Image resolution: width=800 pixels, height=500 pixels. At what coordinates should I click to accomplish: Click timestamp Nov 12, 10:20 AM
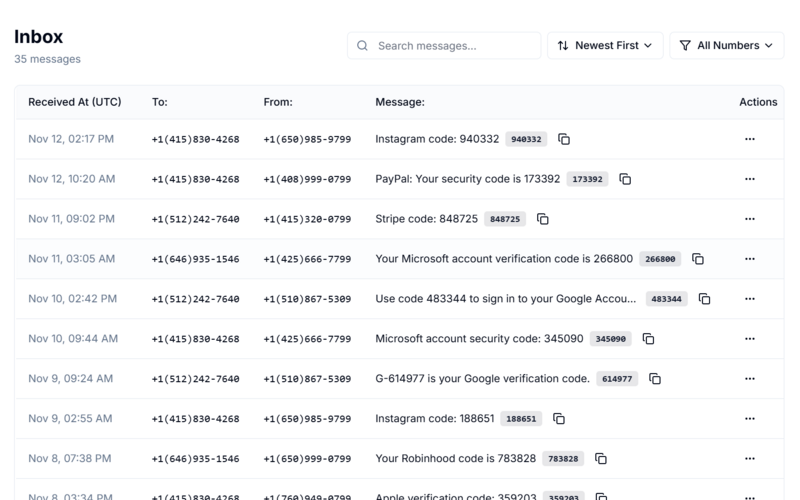[x=71, y=179]
